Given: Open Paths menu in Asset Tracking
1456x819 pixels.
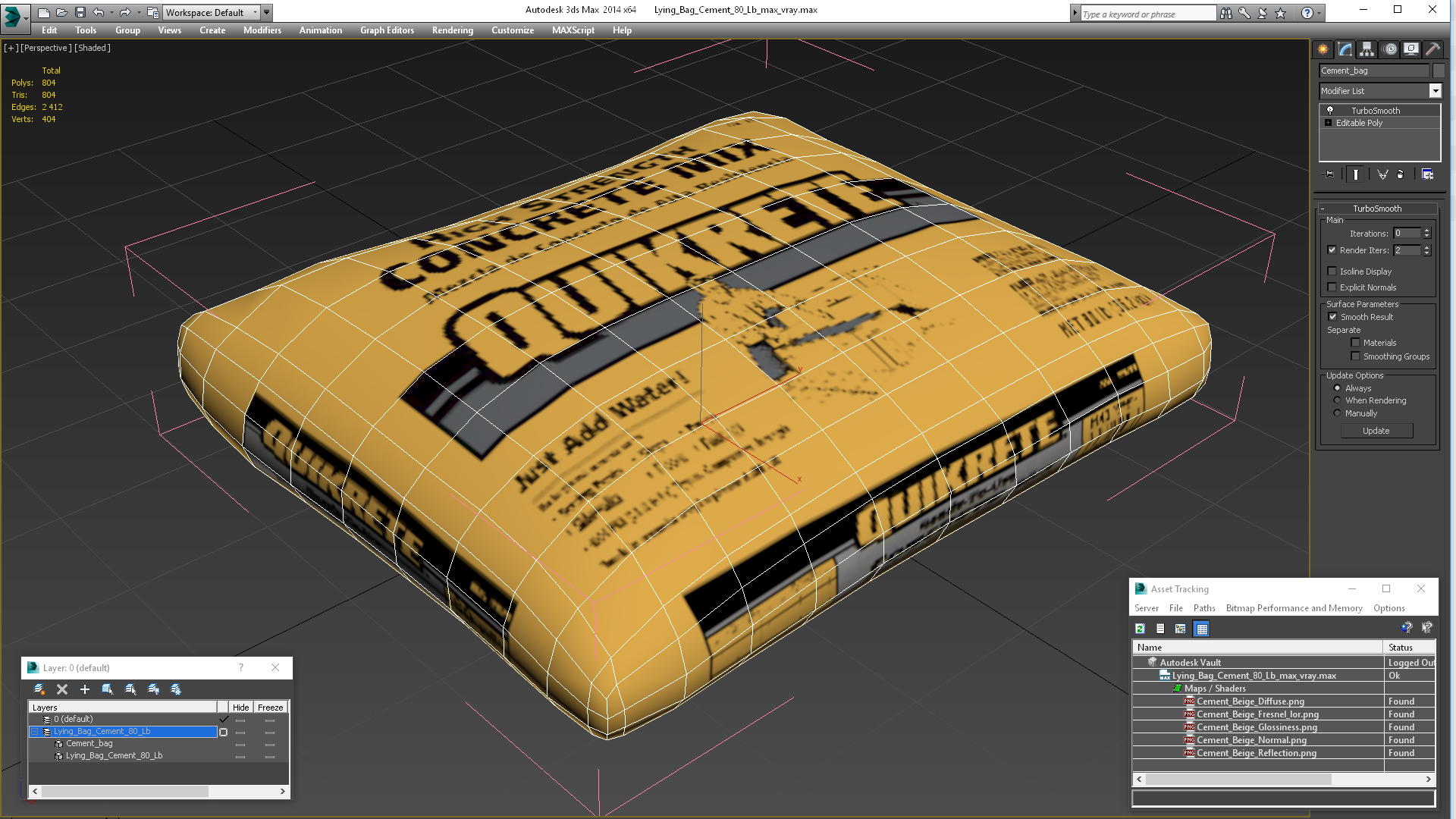Looking at the screenshot, I should pos(1204,608).
